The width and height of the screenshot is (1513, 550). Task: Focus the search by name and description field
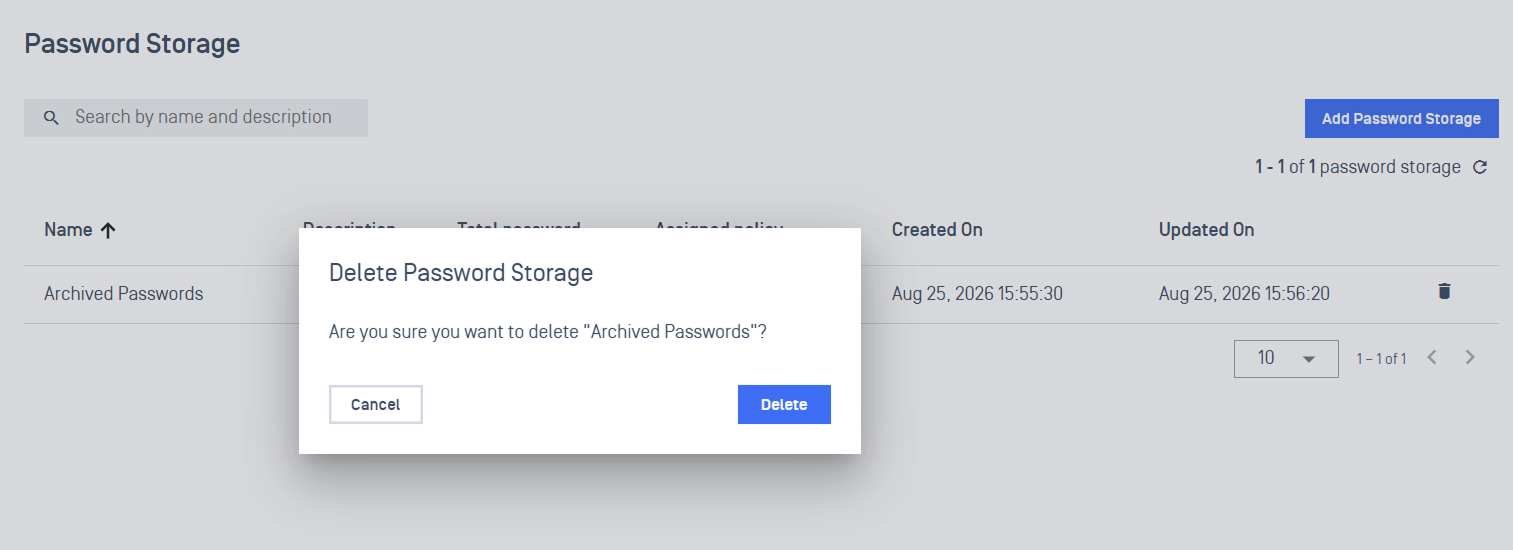(x=196, y=118)
